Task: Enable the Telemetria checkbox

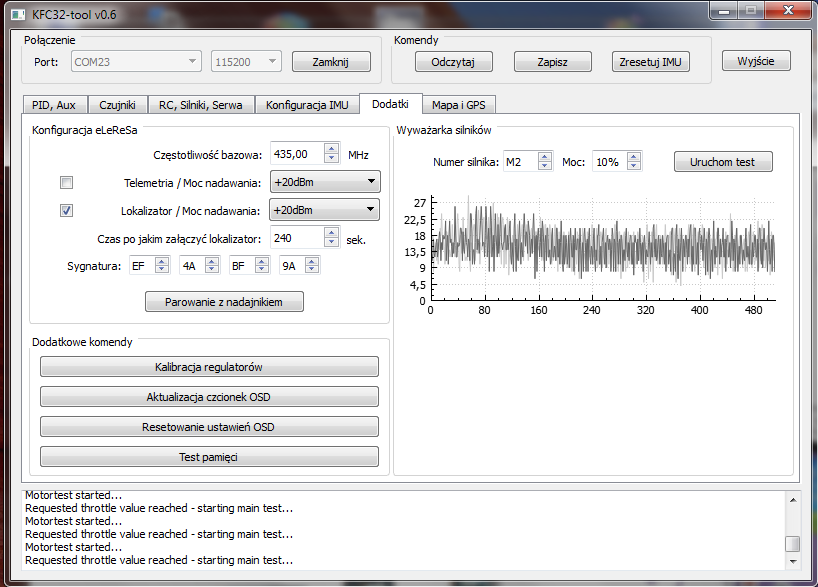Action: coord(67,182)
